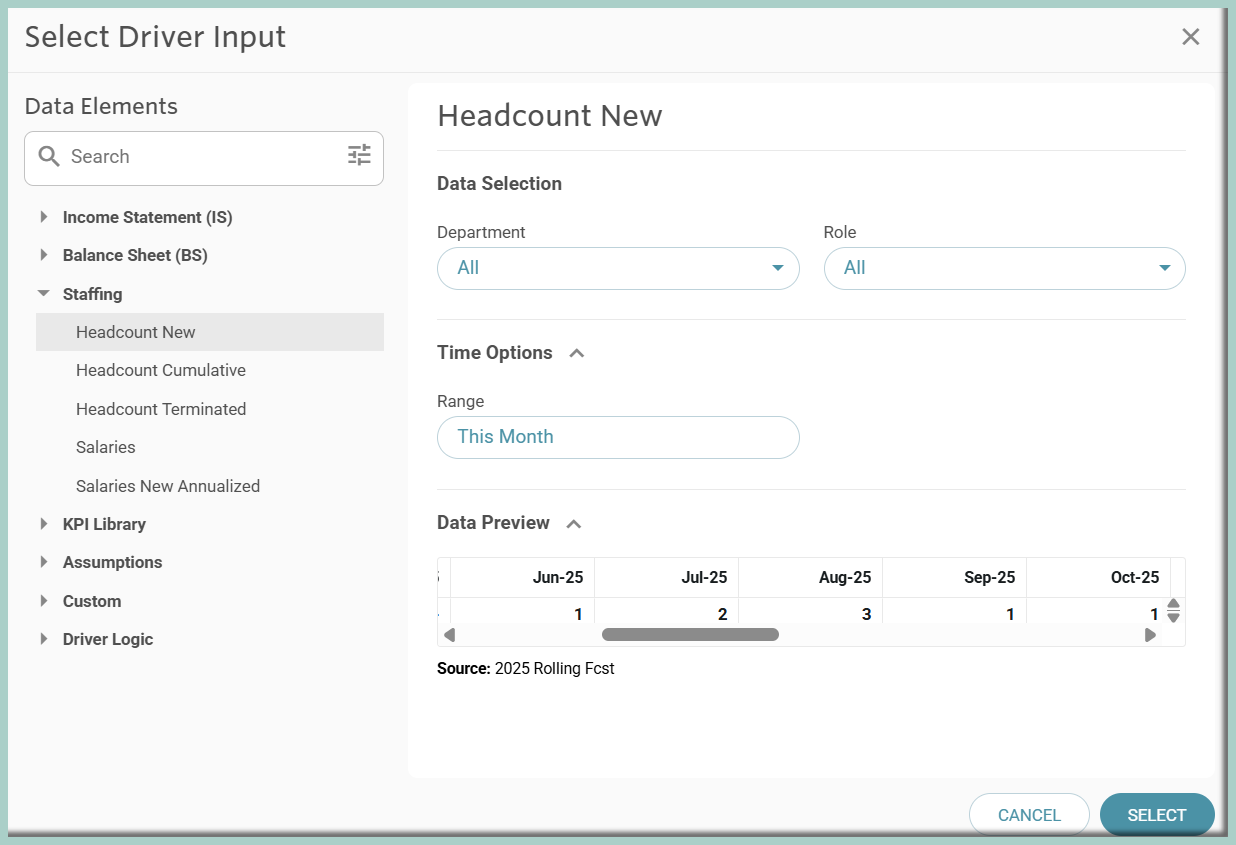The height and width of the screenshot is (845, 1236).
Task: Click the Staffing tree label
Action: pos(92,294)
